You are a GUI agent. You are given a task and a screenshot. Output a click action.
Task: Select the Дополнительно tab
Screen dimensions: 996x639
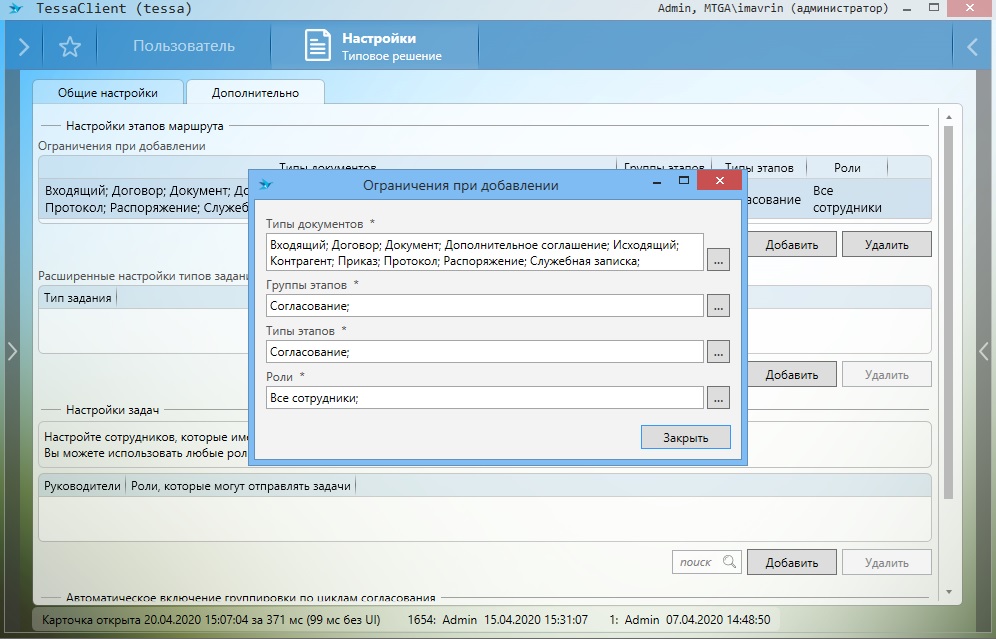tap(255, 93)
